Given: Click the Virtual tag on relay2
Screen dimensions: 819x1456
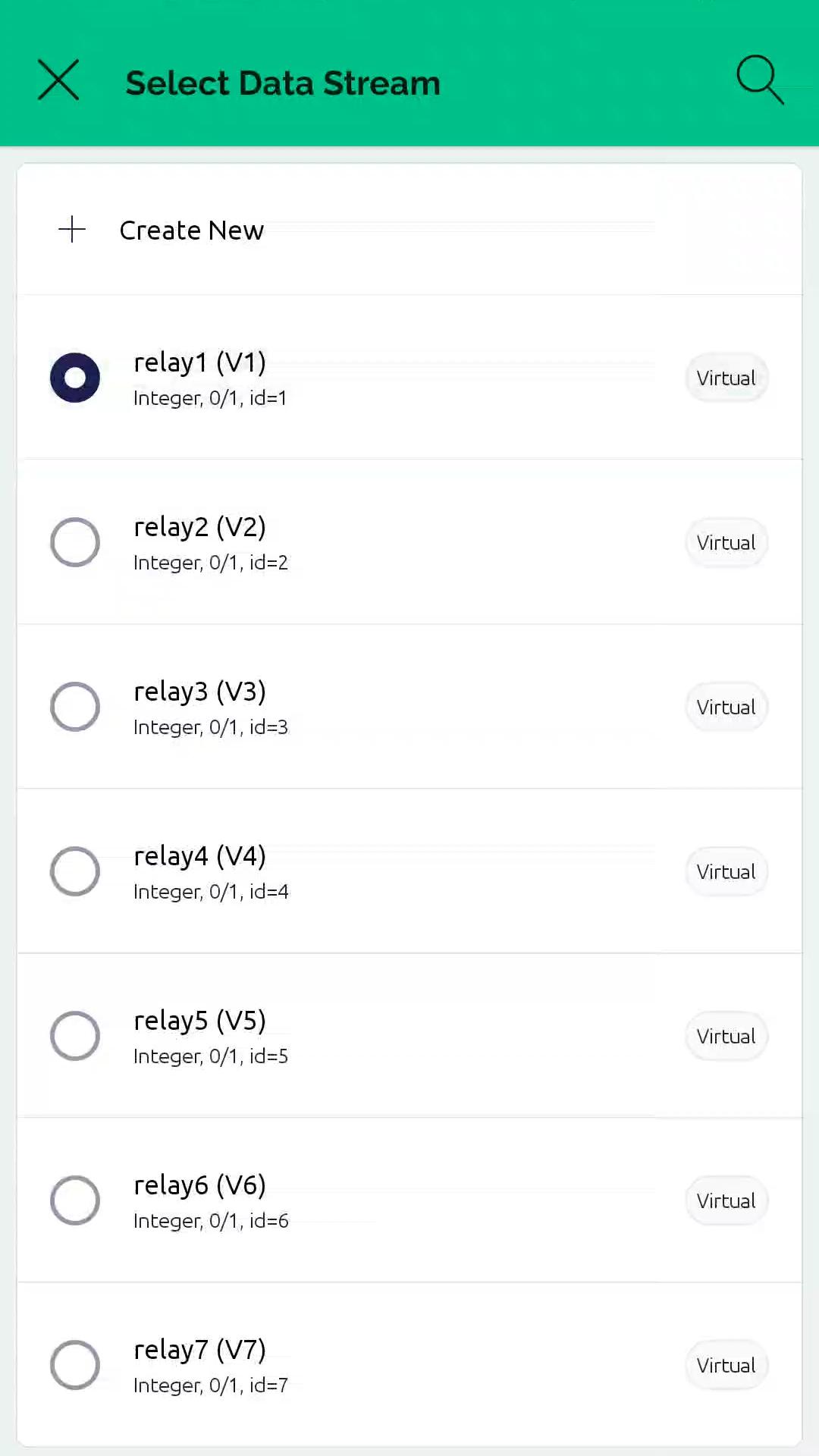Looking at the screenshot, I should pyautogui.click(x=726, y=543).
